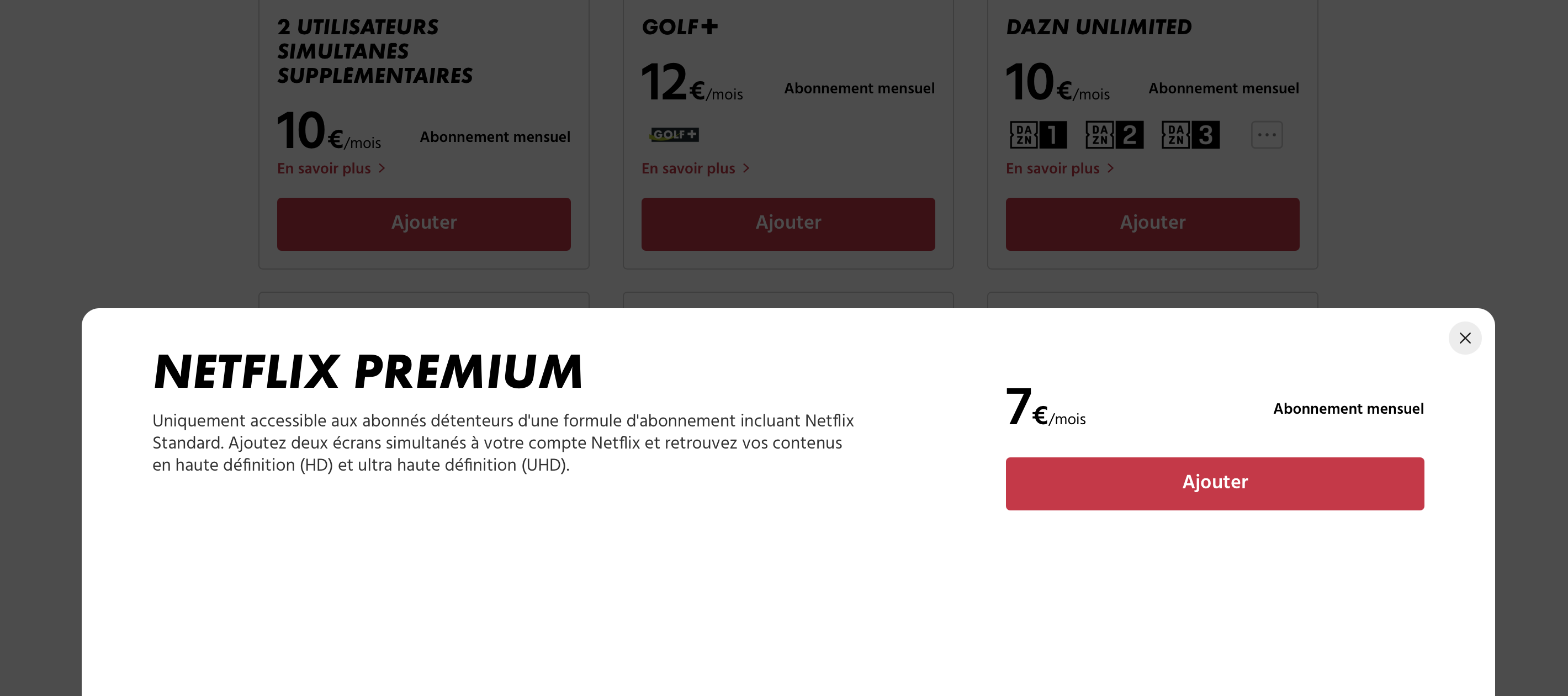Screen dimensions: 1568x696
Task: Expand the chevron beside DAZN En savoir plus
Action: point(1110,168)
